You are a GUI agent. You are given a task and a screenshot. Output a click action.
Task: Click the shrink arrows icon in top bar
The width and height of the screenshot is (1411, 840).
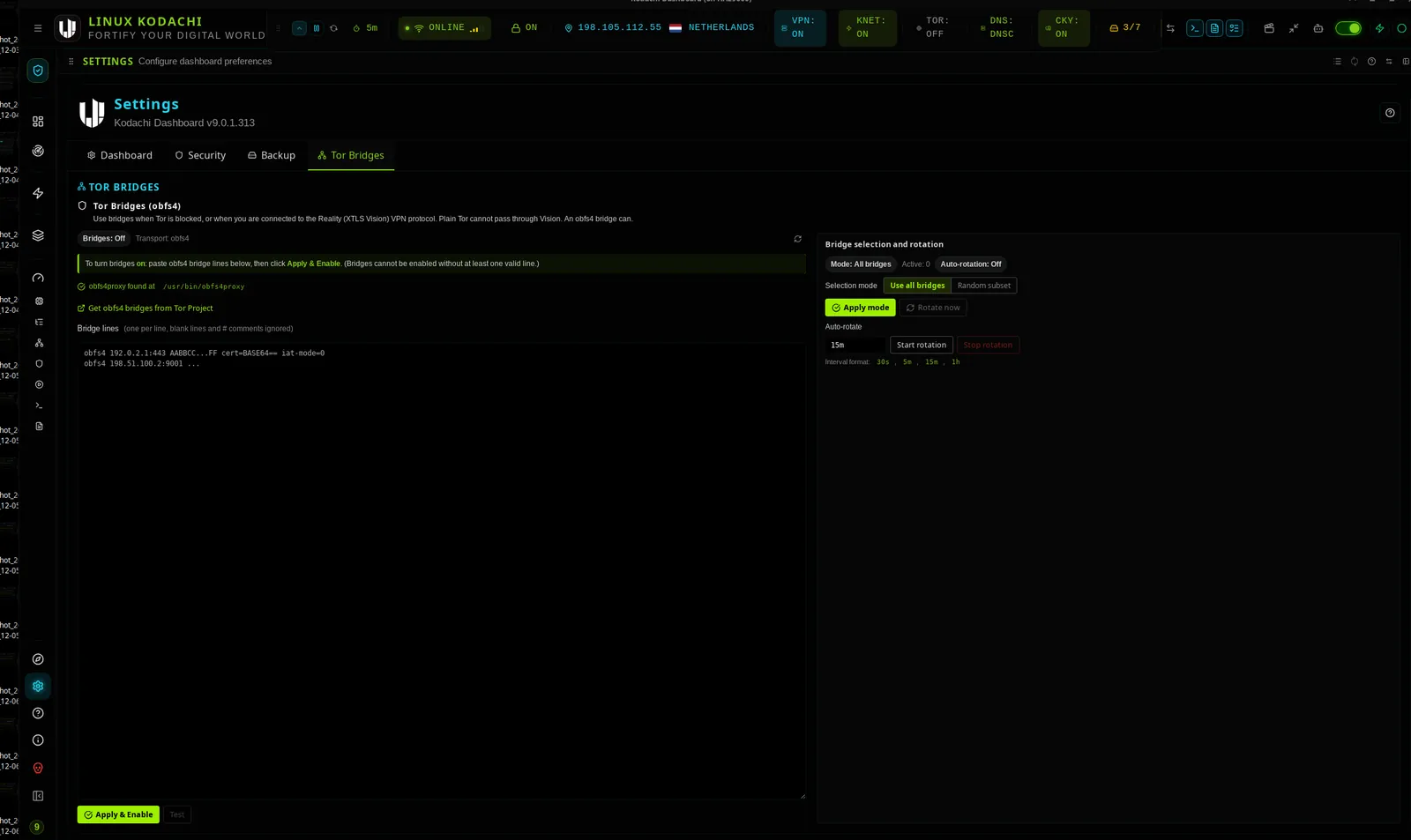point(1294,28)
